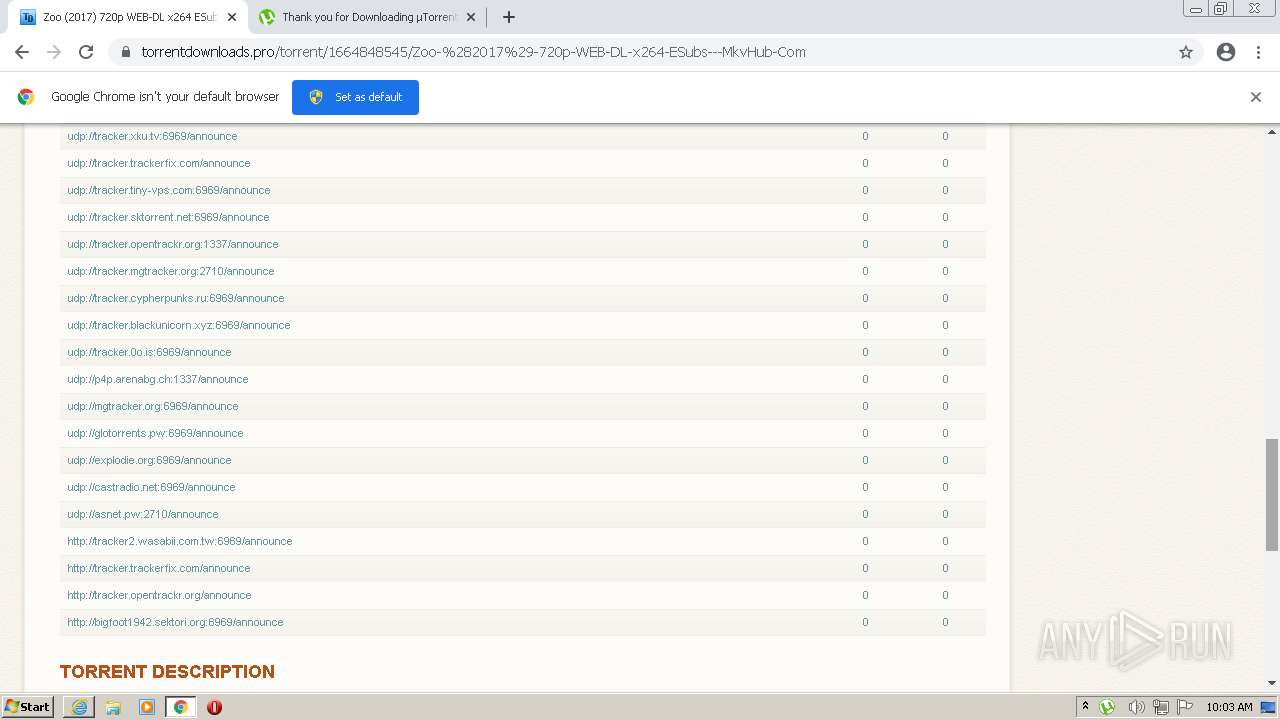Launch Internet Explorer from the taskbar
The width and height of the screenshot is (1280, 720).
point(79,707)
